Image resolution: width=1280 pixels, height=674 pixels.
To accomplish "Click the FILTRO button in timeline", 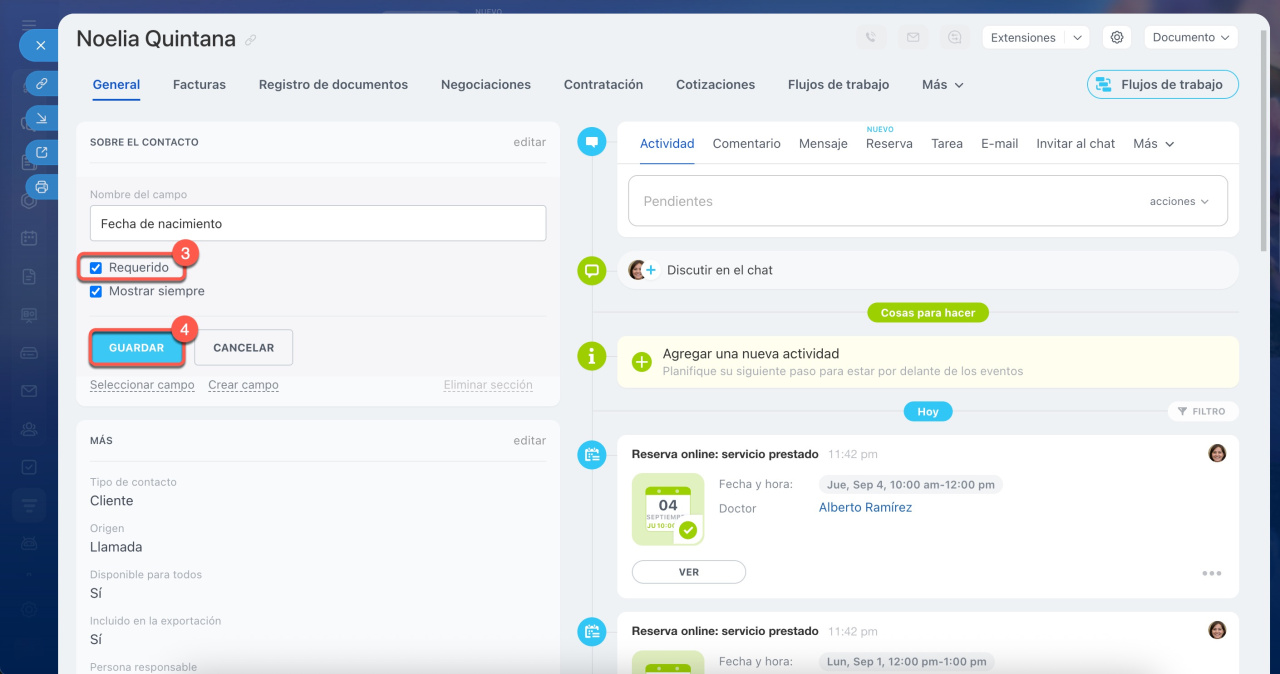I will 1202,411.
